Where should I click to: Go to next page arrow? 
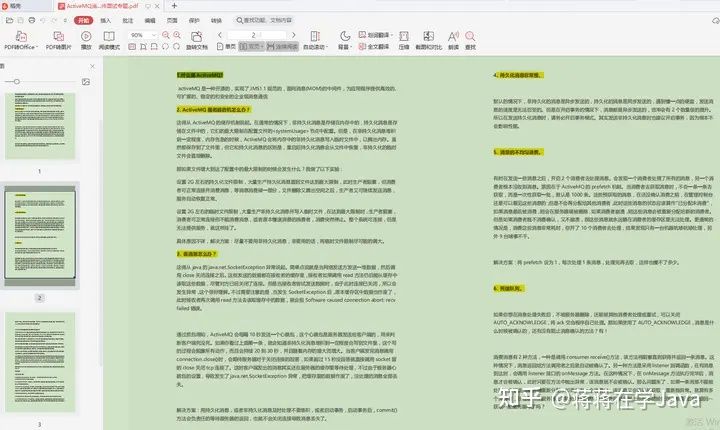(x=293, y=35)
